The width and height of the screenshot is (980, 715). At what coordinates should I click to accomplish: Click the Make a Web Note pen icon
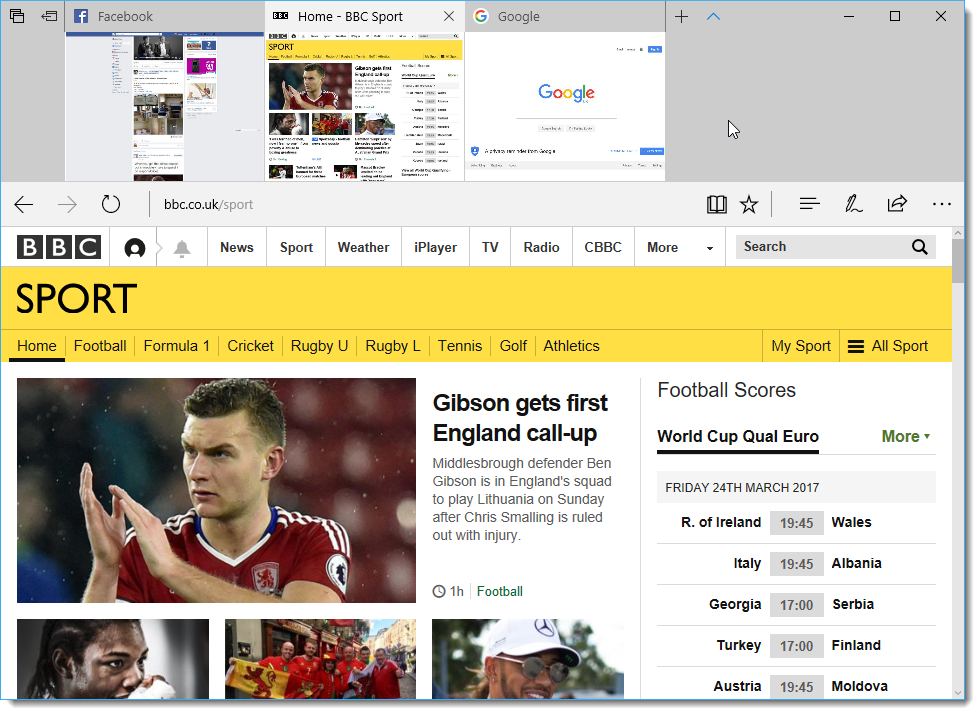tap(853, 205)
